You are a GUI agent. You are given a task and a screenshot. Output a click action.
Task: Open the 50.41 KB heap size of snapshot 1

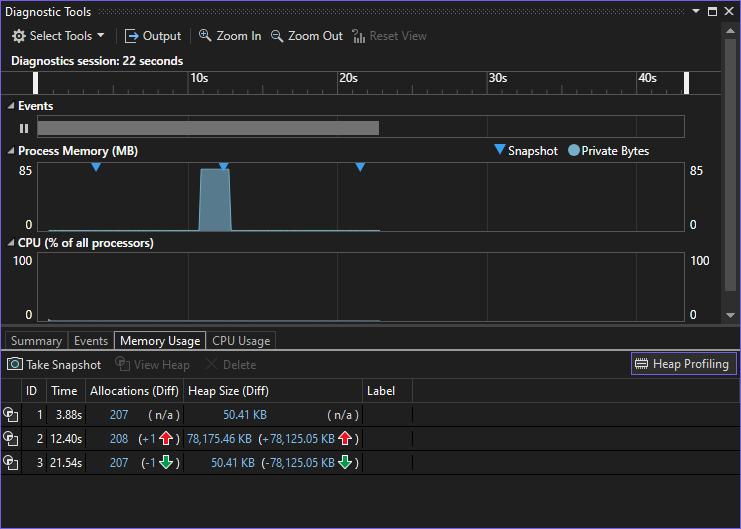[245, 415]
